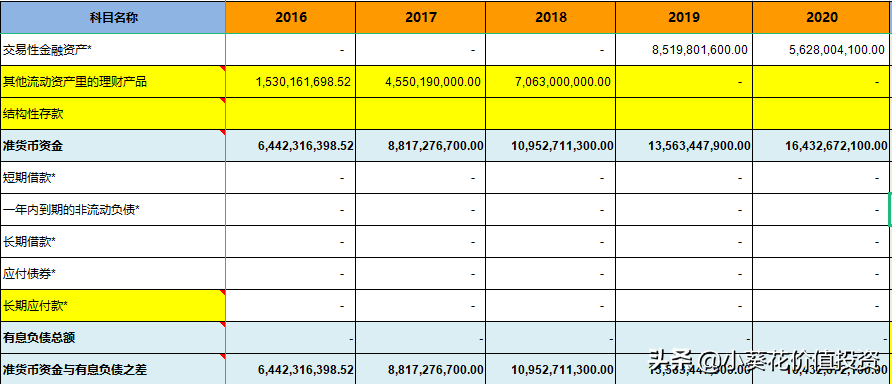Select bottom row 2018 value 10,952,711,300.00
This screenshot has height=384, width=892.
tap(563, 370)
